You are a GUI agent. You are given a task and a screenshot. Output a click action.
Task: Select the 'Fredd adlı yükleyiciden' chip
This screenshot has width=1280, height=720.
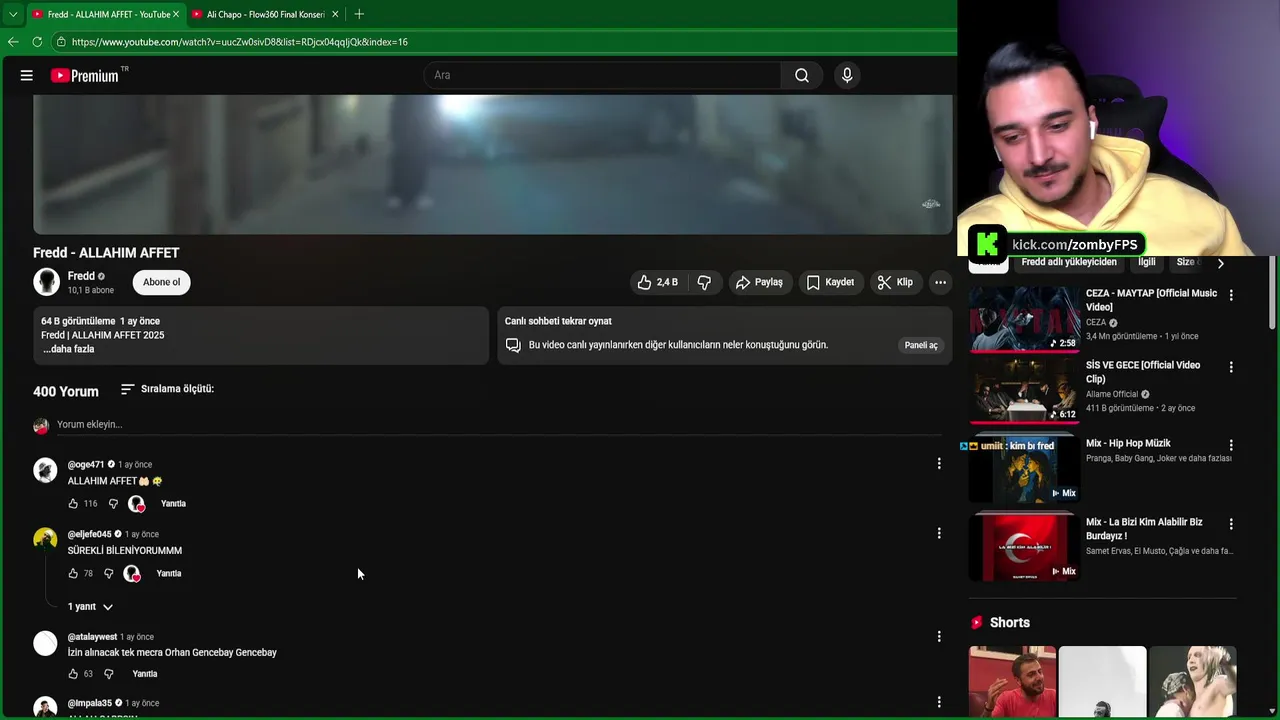coord(1069,262)
